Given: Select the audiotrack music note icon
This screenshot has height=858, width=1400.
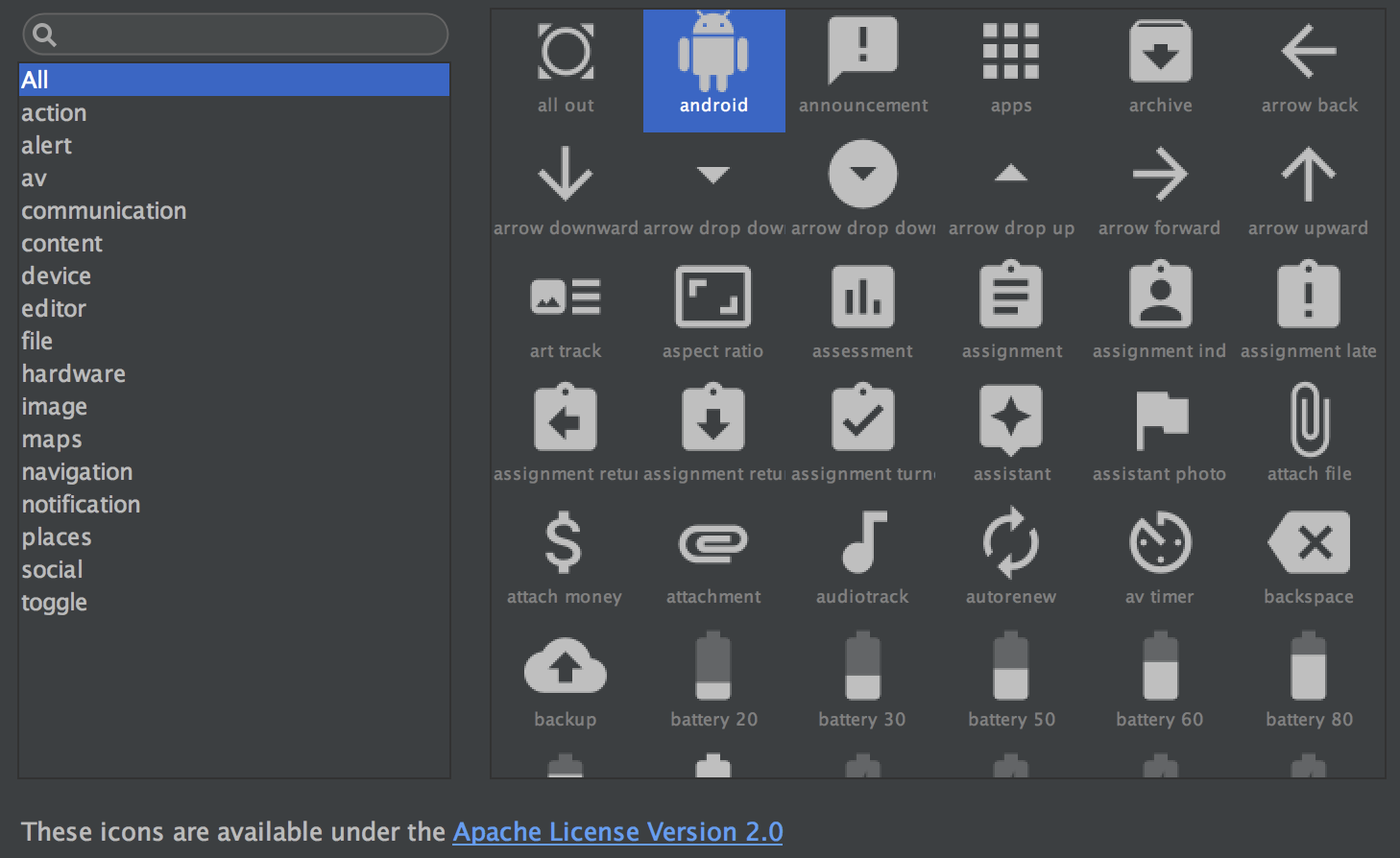Looking at the screenshot, I should [x=861, y=543].
